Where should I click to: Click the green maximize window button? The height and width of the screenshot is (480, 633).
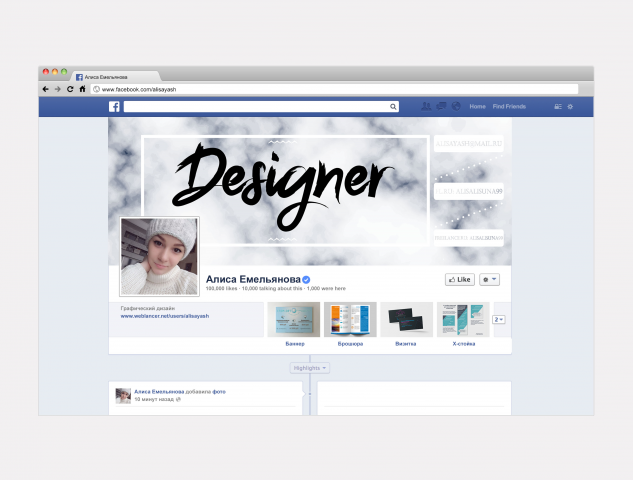(64, 72)
